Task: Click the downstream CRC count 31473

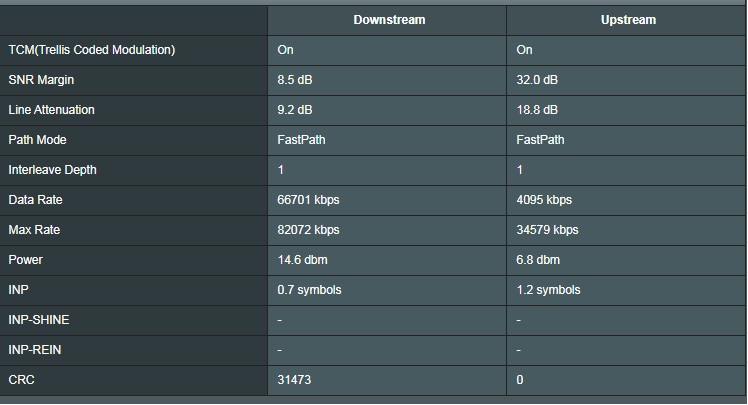Action: (294, 380)
